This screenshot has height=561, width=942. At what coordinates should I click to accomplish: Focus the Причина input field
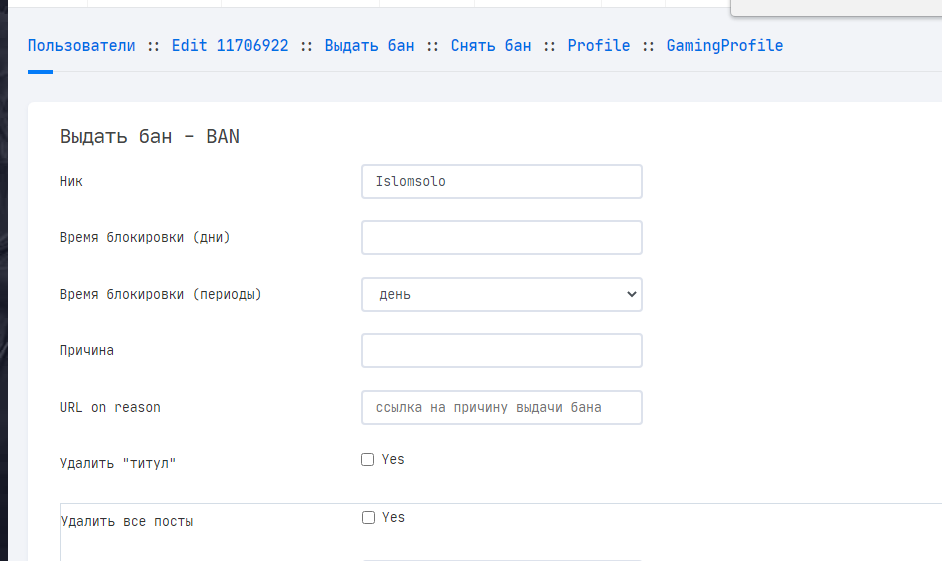502,350
